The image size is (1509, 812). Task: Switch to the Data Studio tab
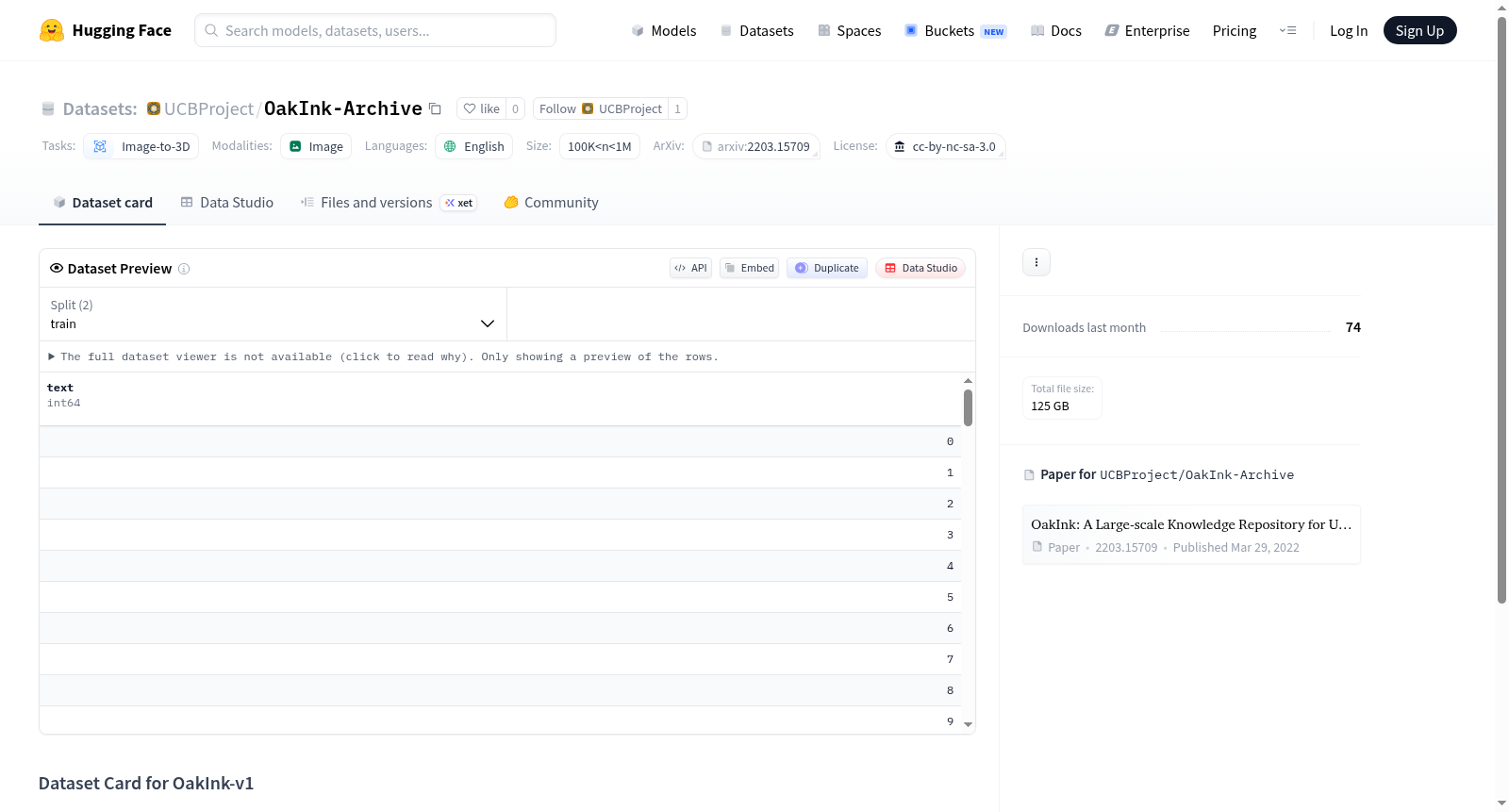227,203
